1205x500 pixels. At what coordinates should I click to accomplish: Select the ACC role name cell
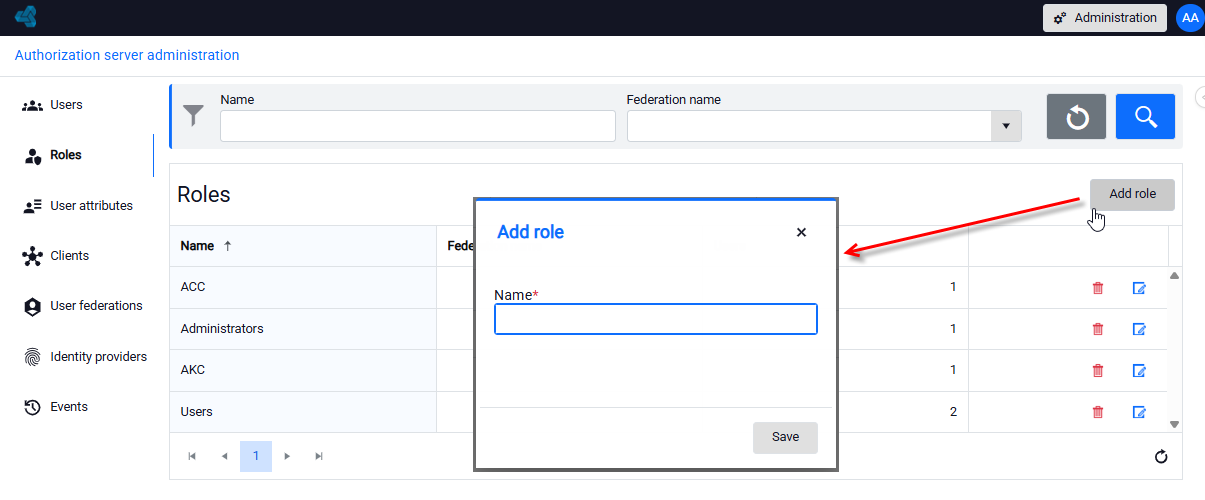point(304,287)
